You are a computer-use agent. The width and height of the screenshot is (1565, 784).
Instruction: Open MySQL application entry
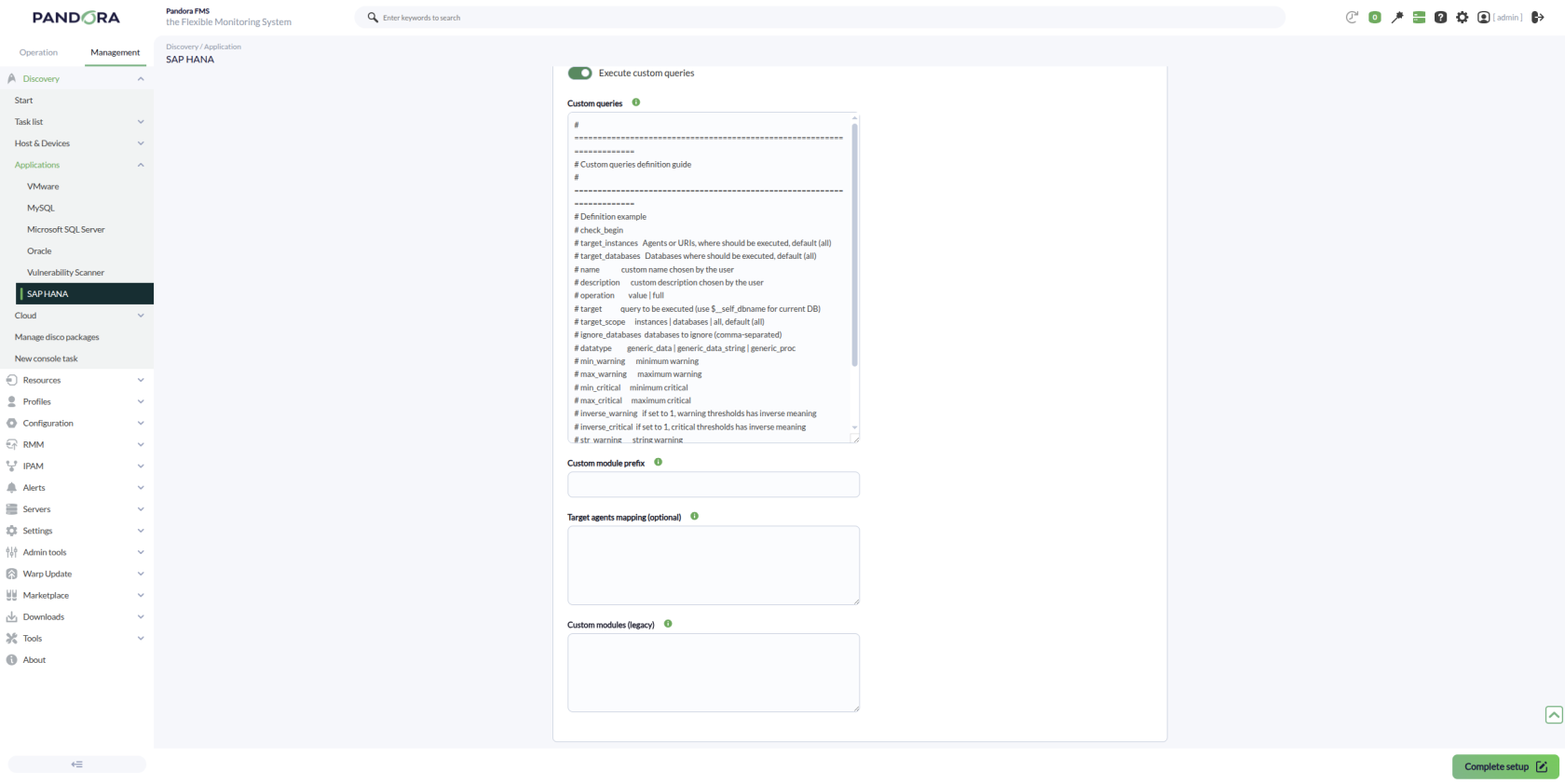[x=41, y=208]
